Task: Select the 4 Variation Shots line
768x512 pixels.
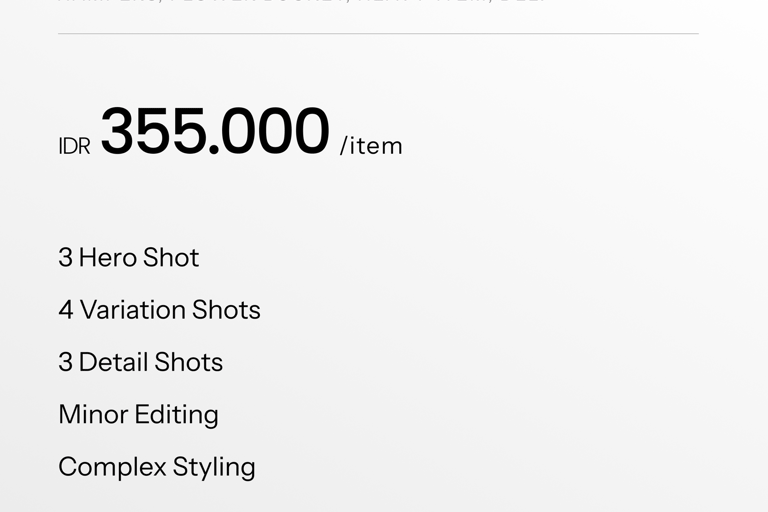Action: pos(160,310)
